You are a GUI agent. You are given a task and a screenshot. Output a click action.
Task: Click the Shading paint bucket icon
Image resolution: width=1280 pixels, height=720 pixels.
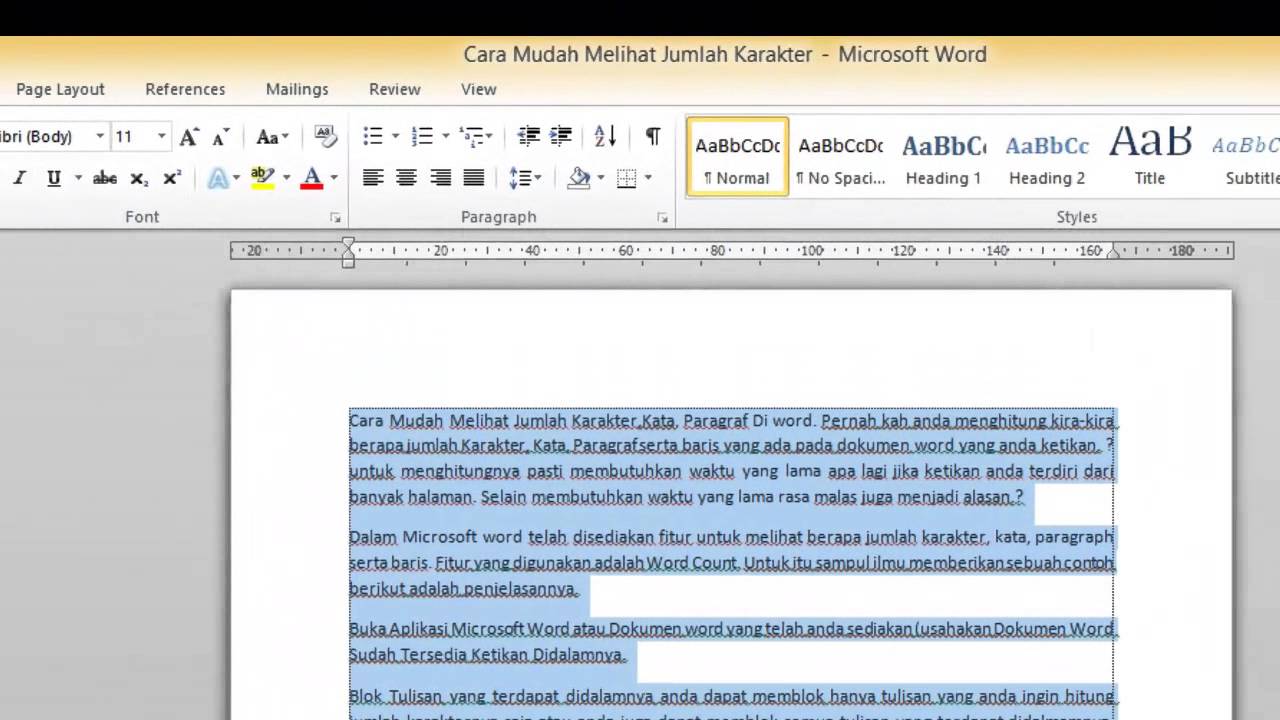click(x=579, y=178)
